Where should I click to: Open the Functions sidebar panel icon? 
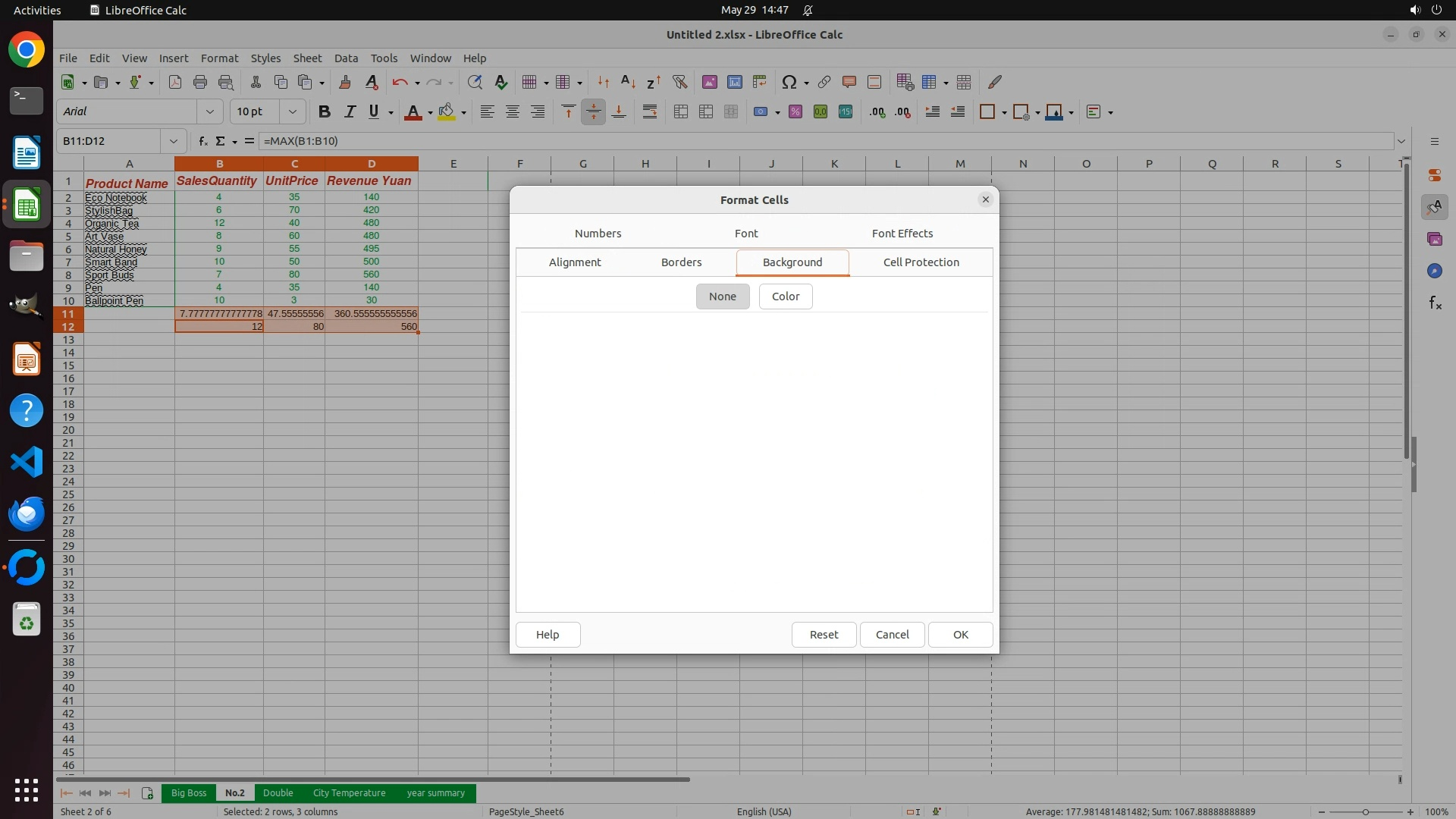click(x=1435, y=303)
